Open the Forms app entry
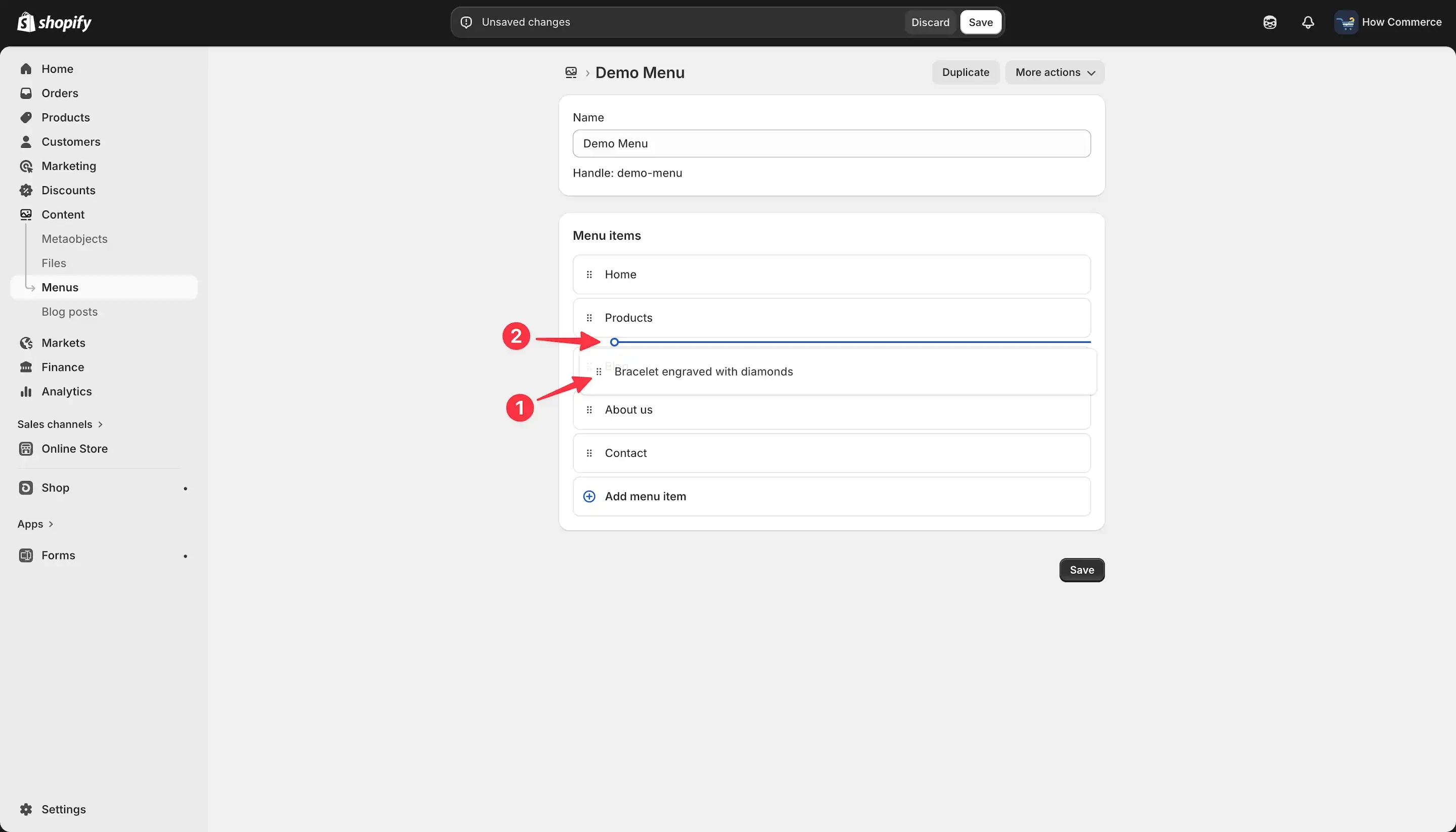The height and width of the screenshot is (832, 1456). click(x=58, y=555)
